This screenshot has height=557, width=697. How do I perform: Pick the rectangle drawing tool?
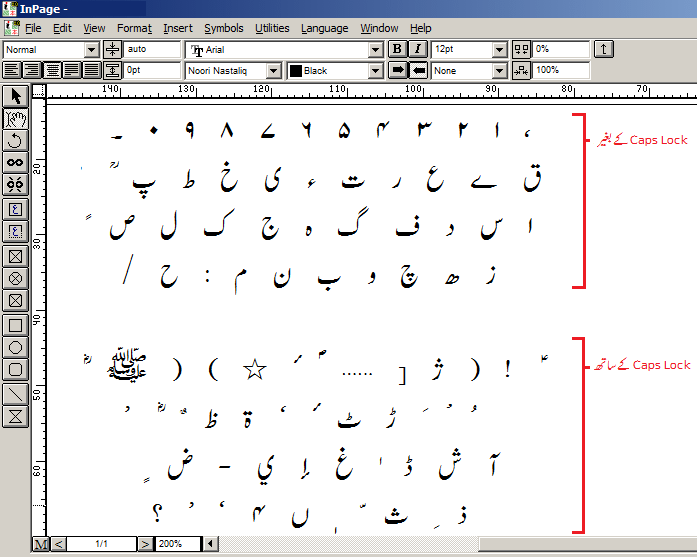point(15,325)
